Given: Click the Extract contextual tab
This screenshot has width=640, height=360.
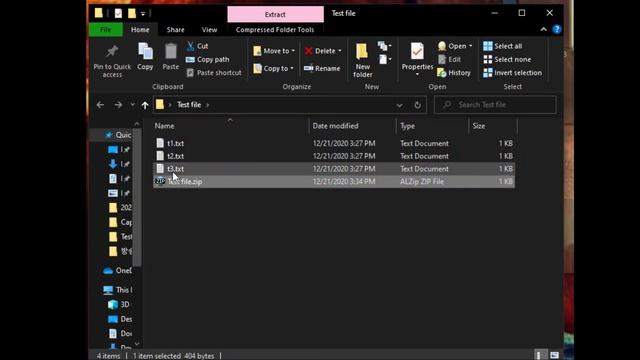Looking at the screenshot, I should coord(276,15).
